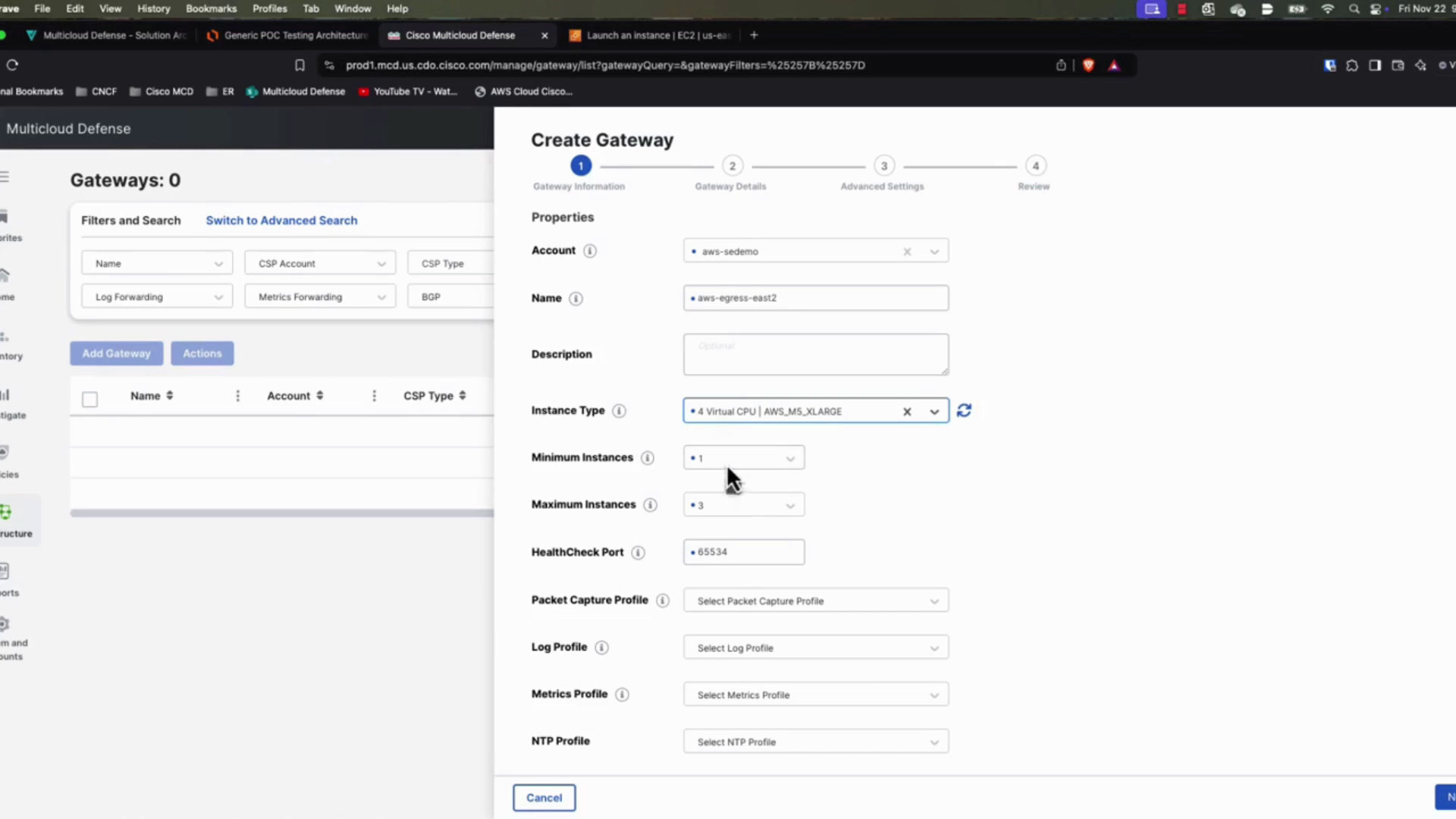This screenshot has width=1456, height=819.
Task: Open the Select Metrics Profile dropdown
Action: pyautogui.click(x=816, y=695)
